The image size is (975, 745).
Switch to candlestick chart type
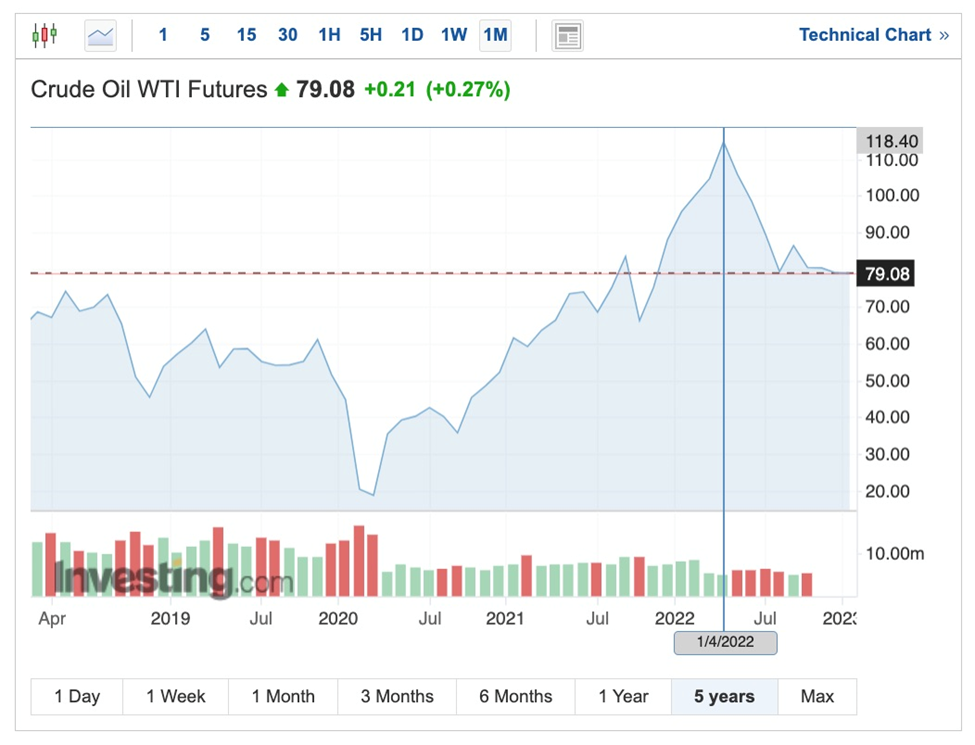click(44, 36)
